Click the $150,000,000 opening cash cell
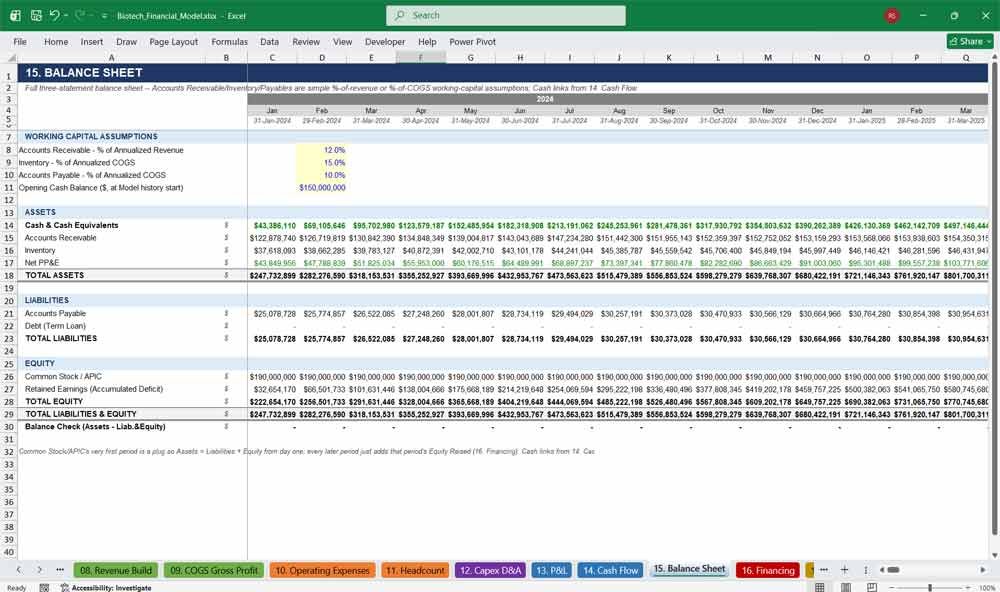Viewport: 1000px width, 592px height. pos(321,188)
